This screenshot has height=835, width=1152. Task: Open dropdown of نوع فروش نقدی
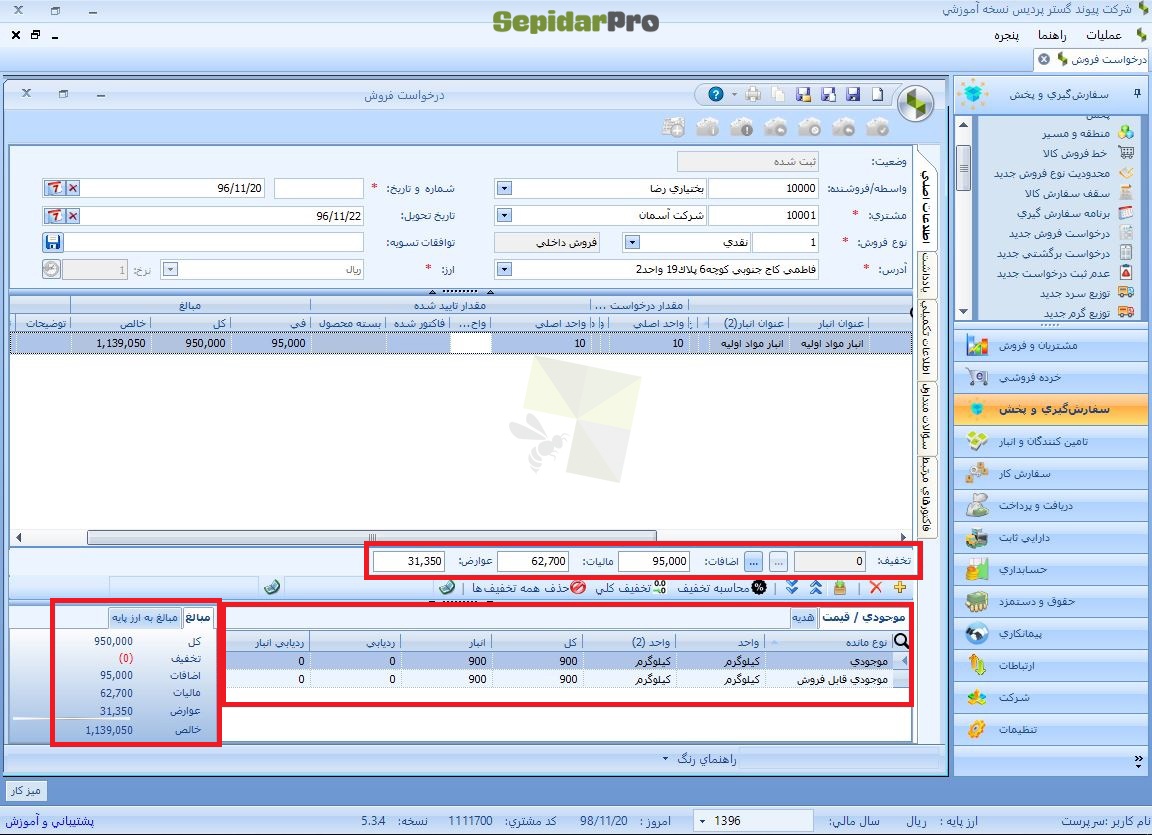pos(632,242)
